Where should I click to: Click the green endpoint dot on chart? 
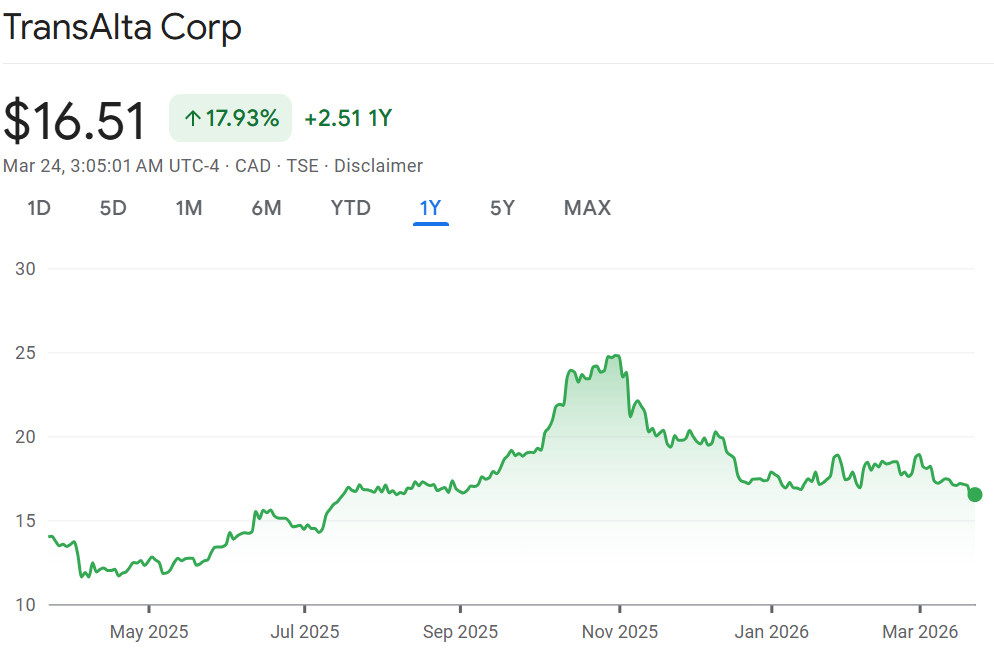(x=975, y=494)
